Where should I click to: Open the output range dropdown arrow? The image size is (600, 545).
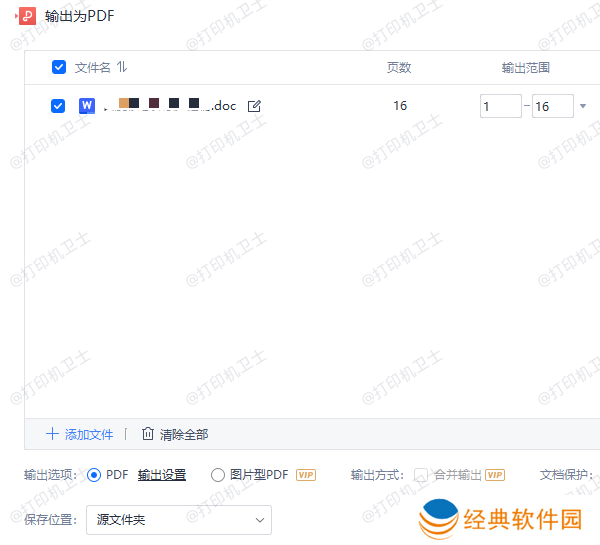point(583,106)
